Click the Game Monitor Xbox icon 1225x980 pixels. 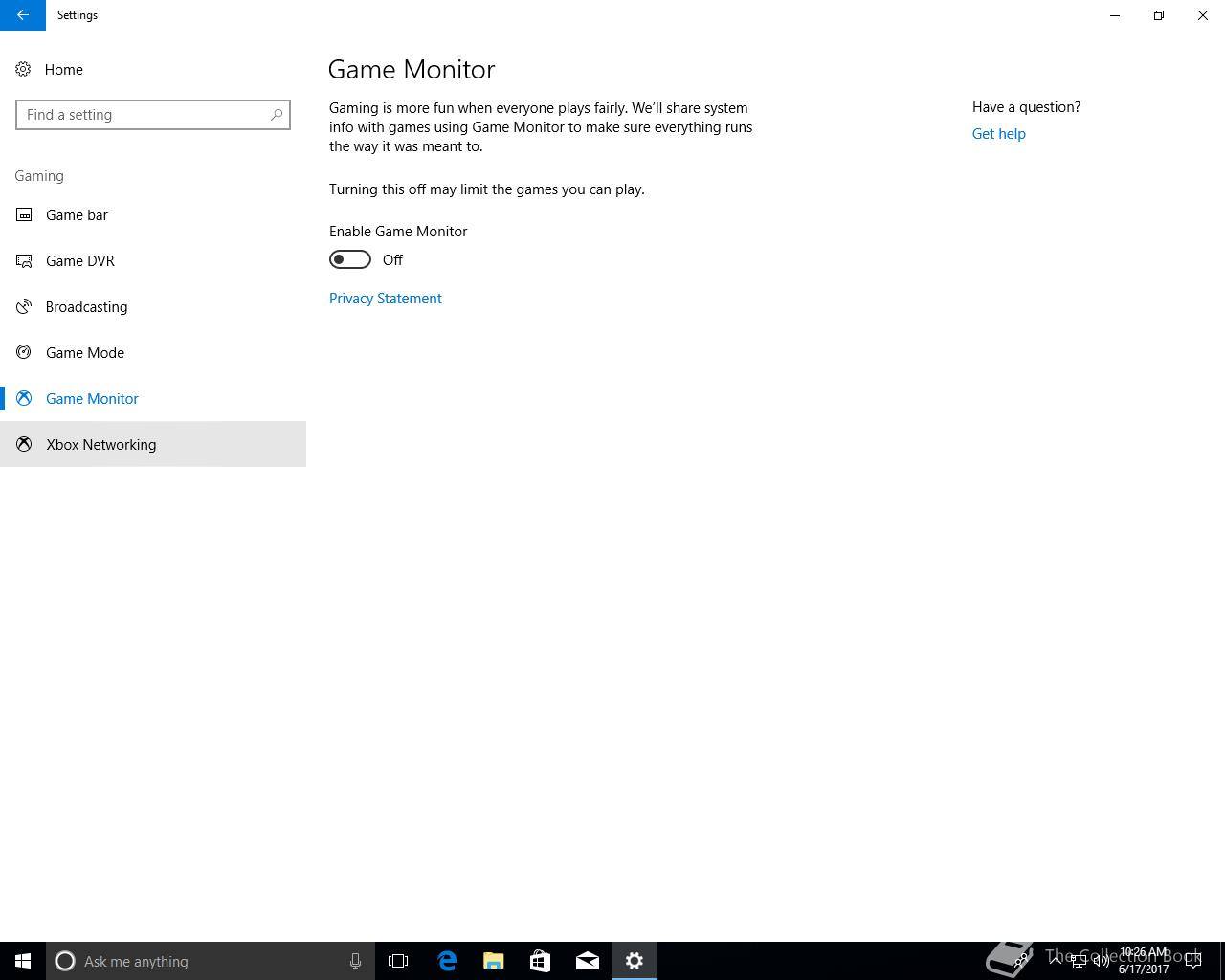[x=24, y=398]
